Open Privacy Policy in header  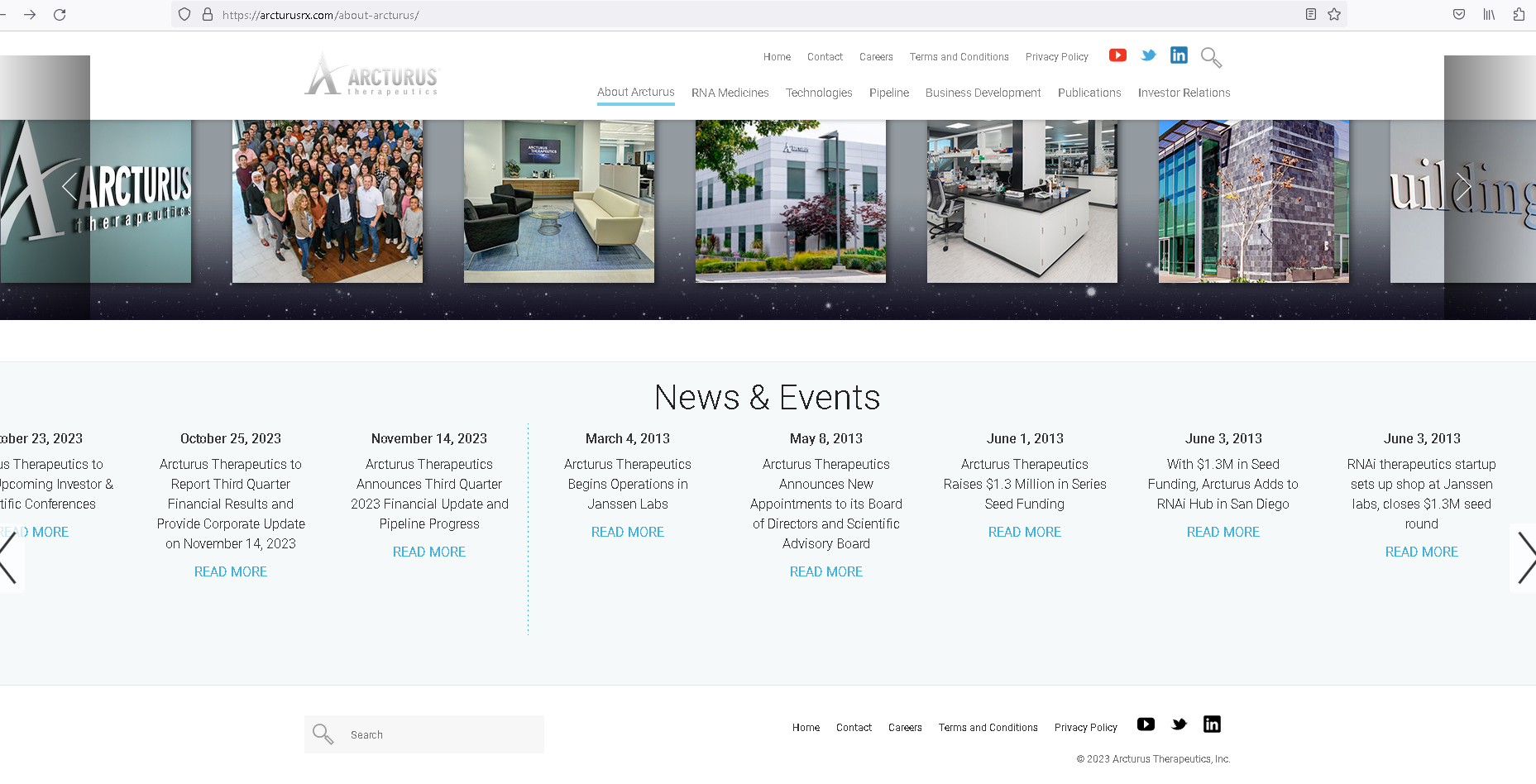1057,57
